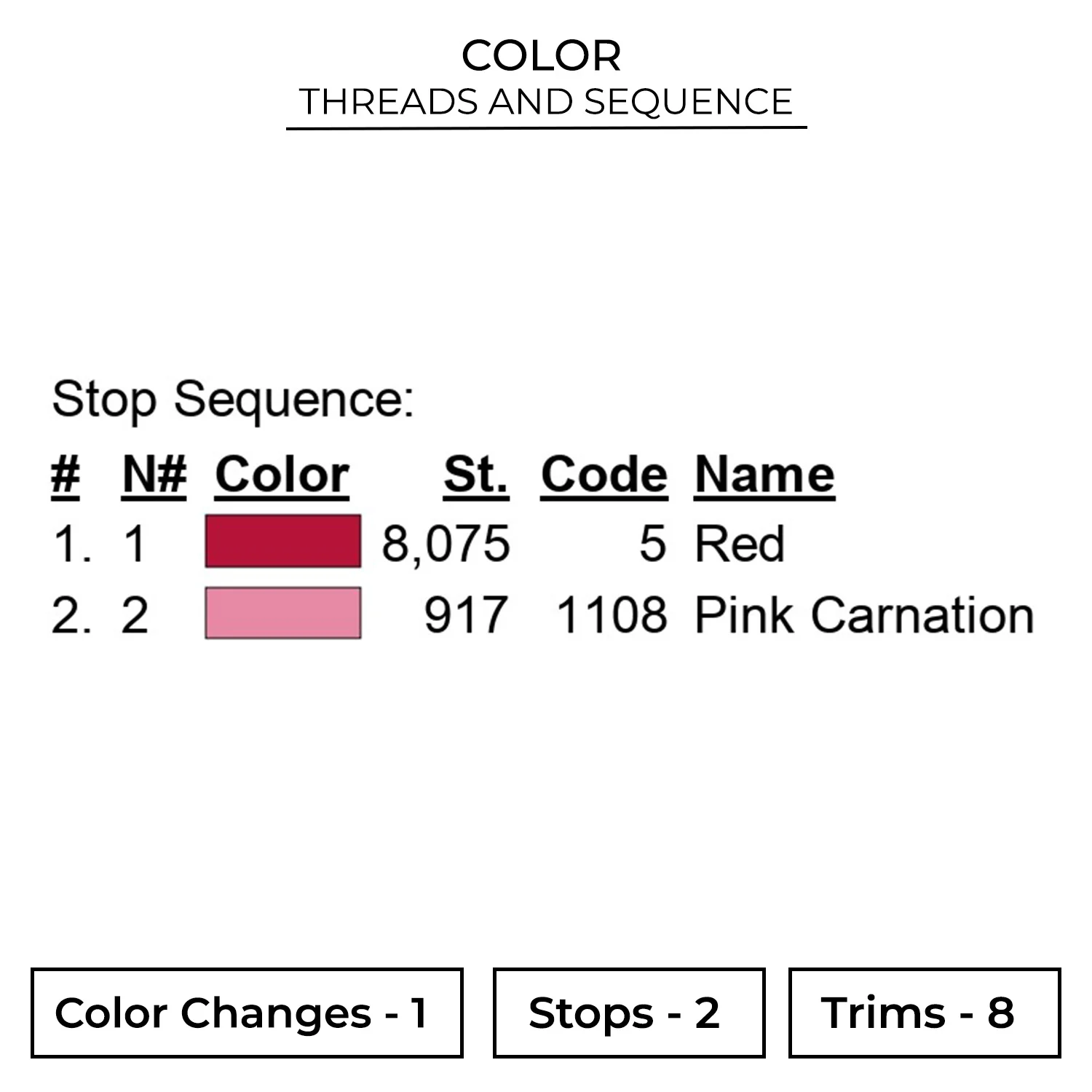Click the red thread color swatch
Screen dimensions: 1092x1092
coord(282,541)
